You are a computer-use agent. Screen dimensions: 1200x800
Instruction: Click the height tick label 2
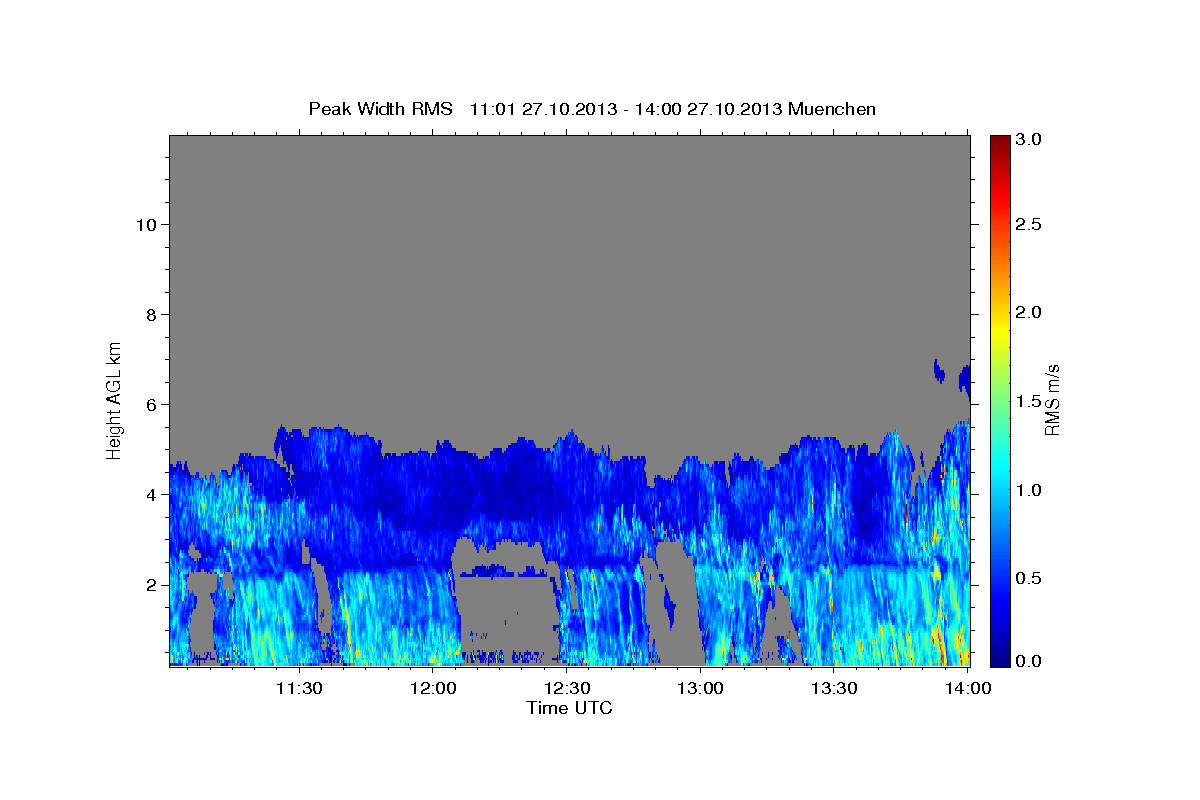pyautogui.click(x=149, y=585)
